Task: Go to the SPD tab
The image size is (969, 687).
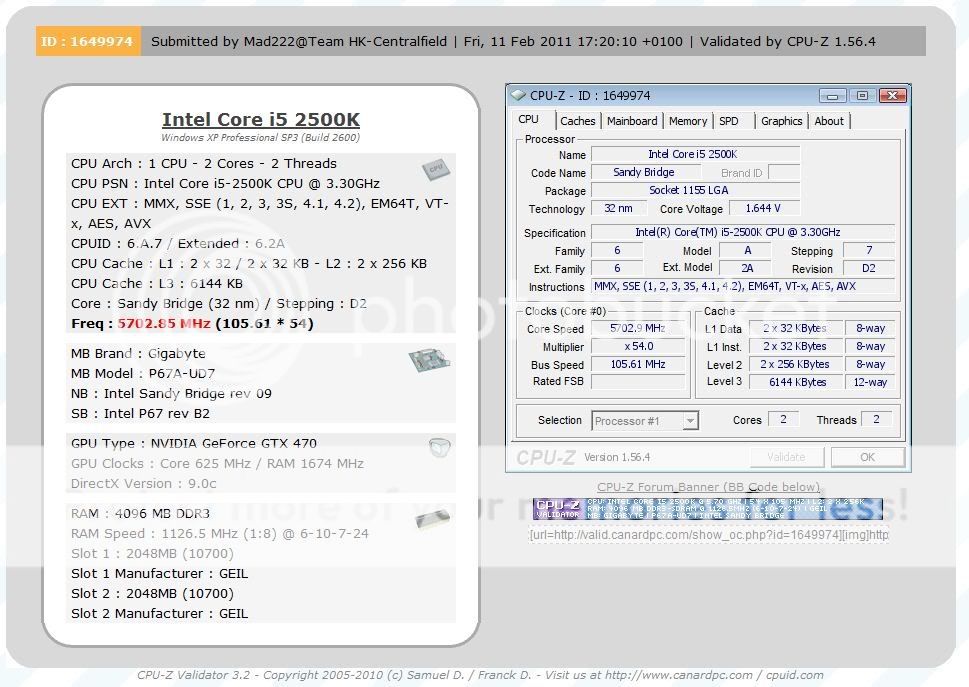Action: click(729, 121)
